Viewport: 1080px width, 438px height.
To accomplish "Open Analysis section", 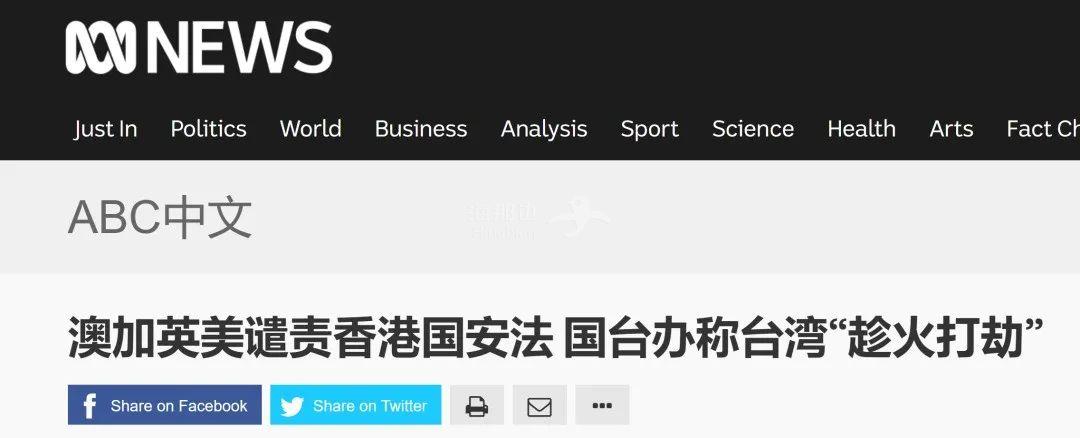I will [x=544, y=129].
